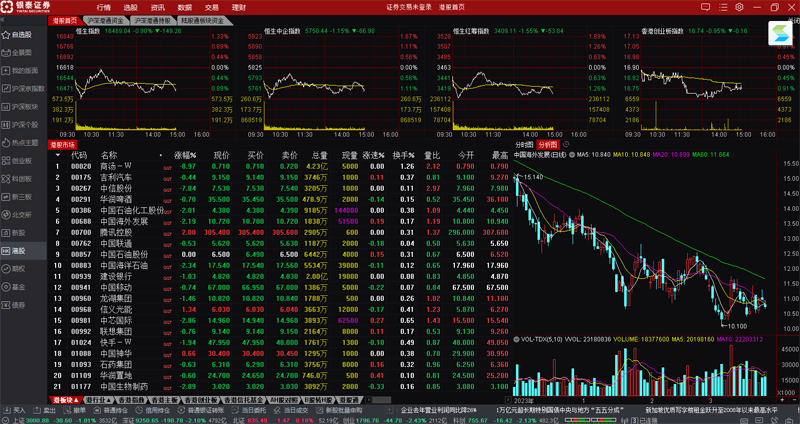Open 自选股 star icon in sidebar
The height and width of the screenshot is (424, 800).
pos(6,35)
